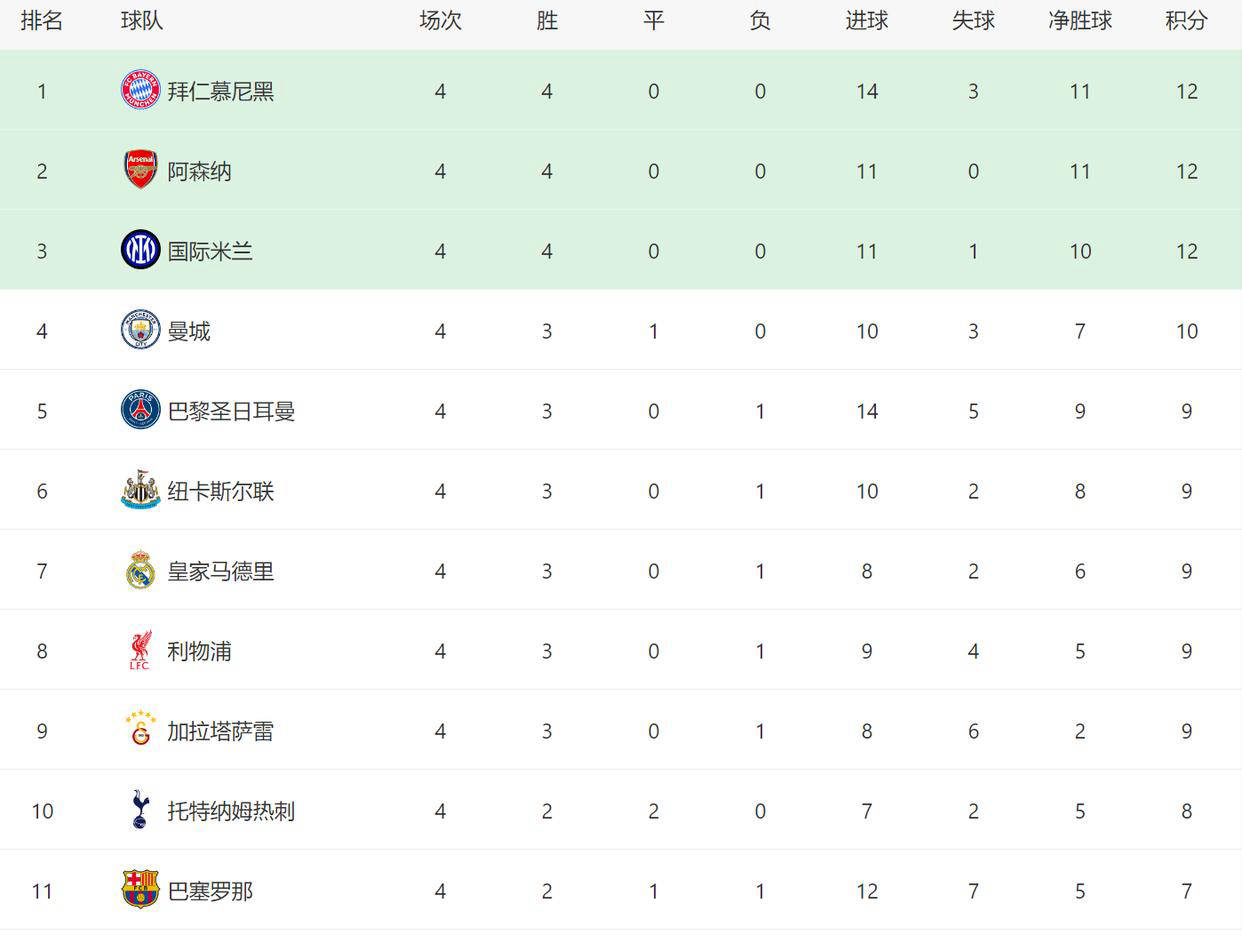This screenshot has height=937, width=1242.
Task: Click the Tottenham Hotspur cockerel logo
Action: coord(140,810)
